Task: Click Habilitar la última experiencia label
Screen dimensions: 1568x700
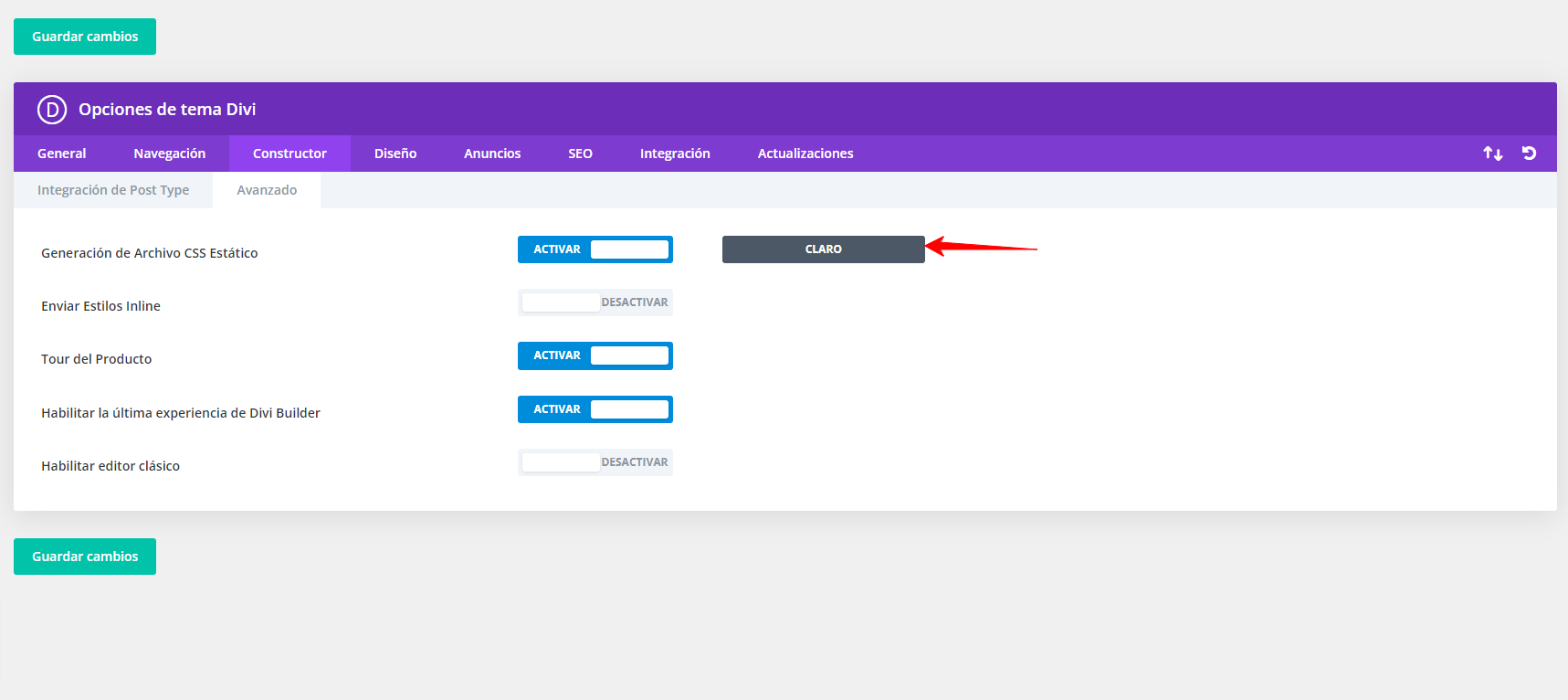Action: tap(181, 413)
